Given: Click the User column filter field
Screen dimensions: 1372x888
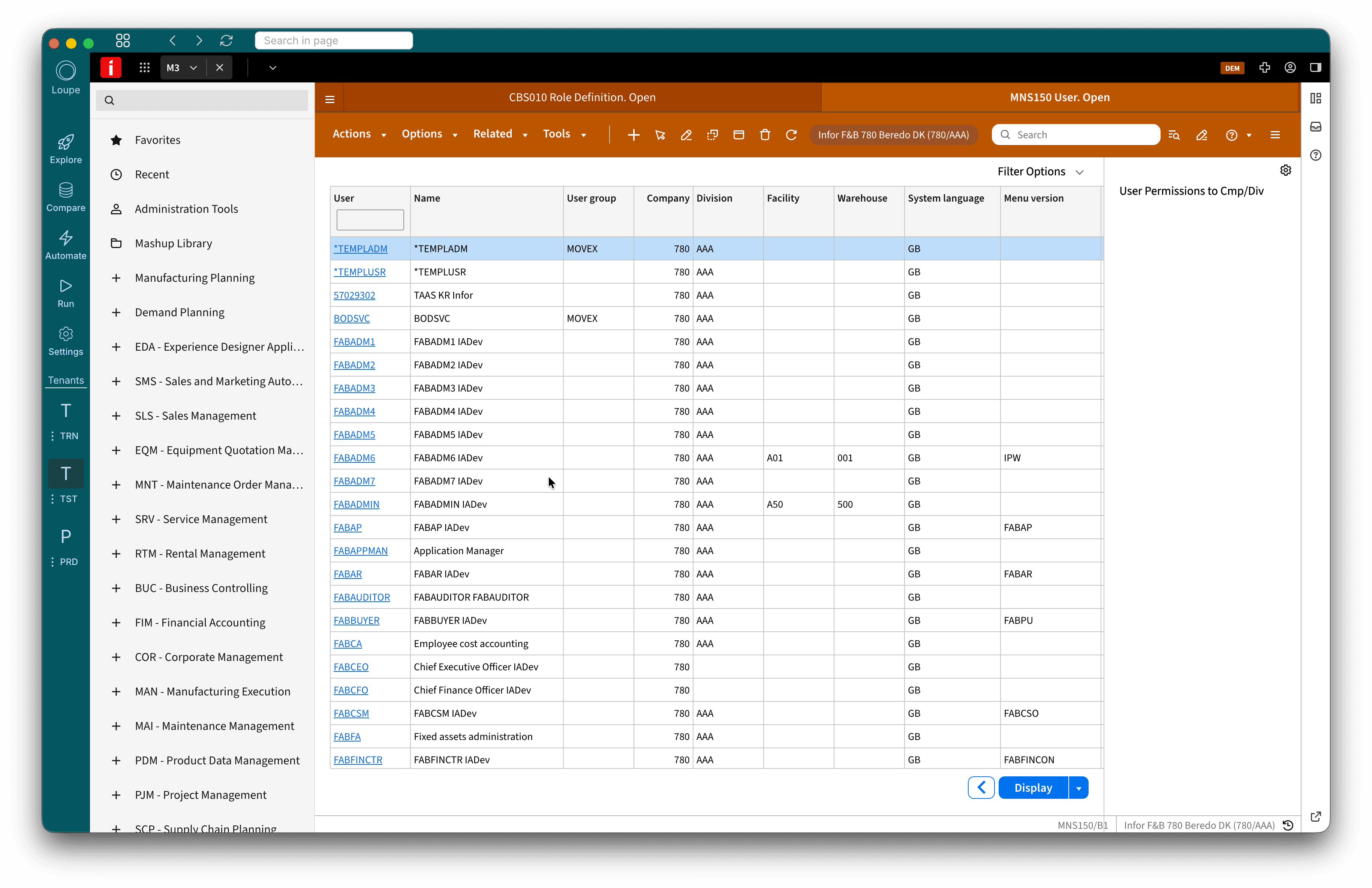Looking at the screenshot, I should tap(370, 220).
